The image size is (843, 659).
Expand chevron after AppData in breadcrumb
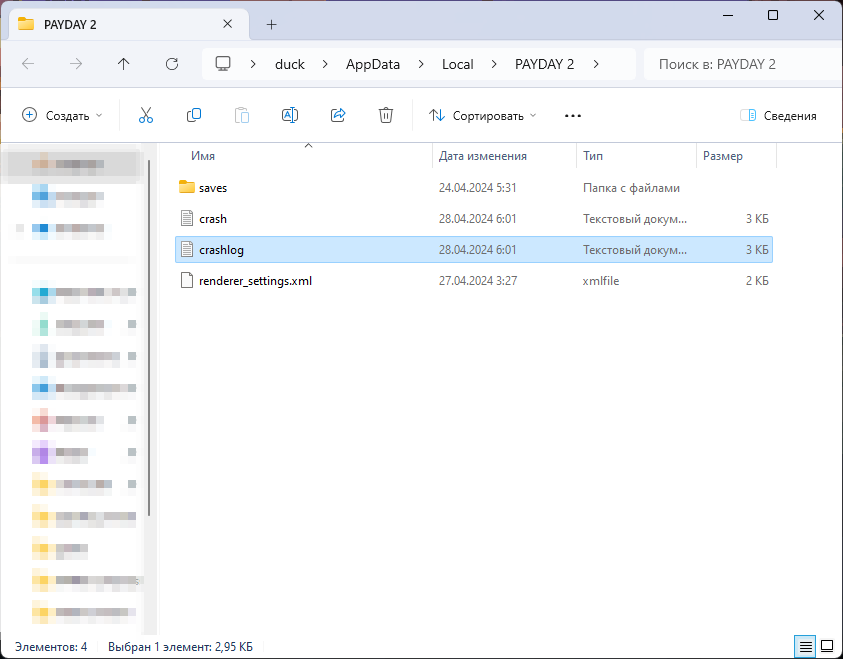421,65
